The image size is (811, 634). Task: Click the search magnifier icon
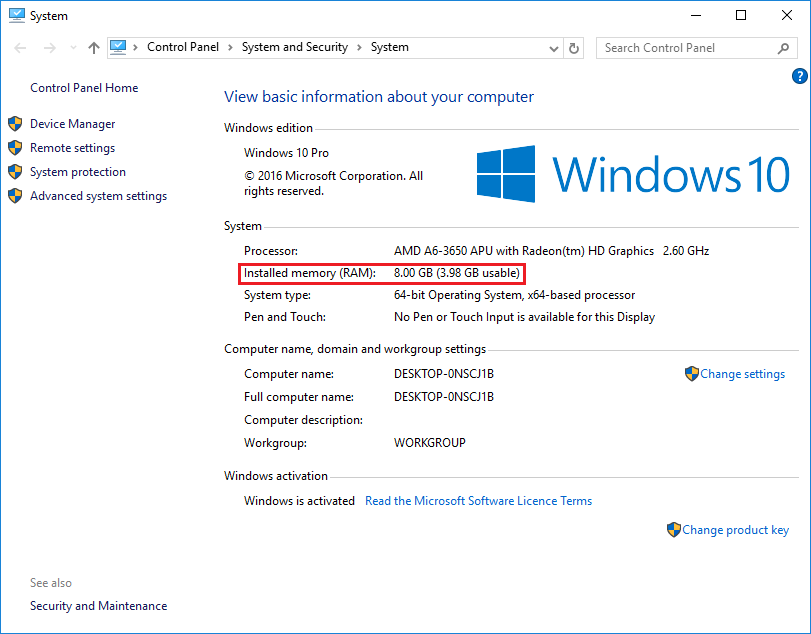784,48
